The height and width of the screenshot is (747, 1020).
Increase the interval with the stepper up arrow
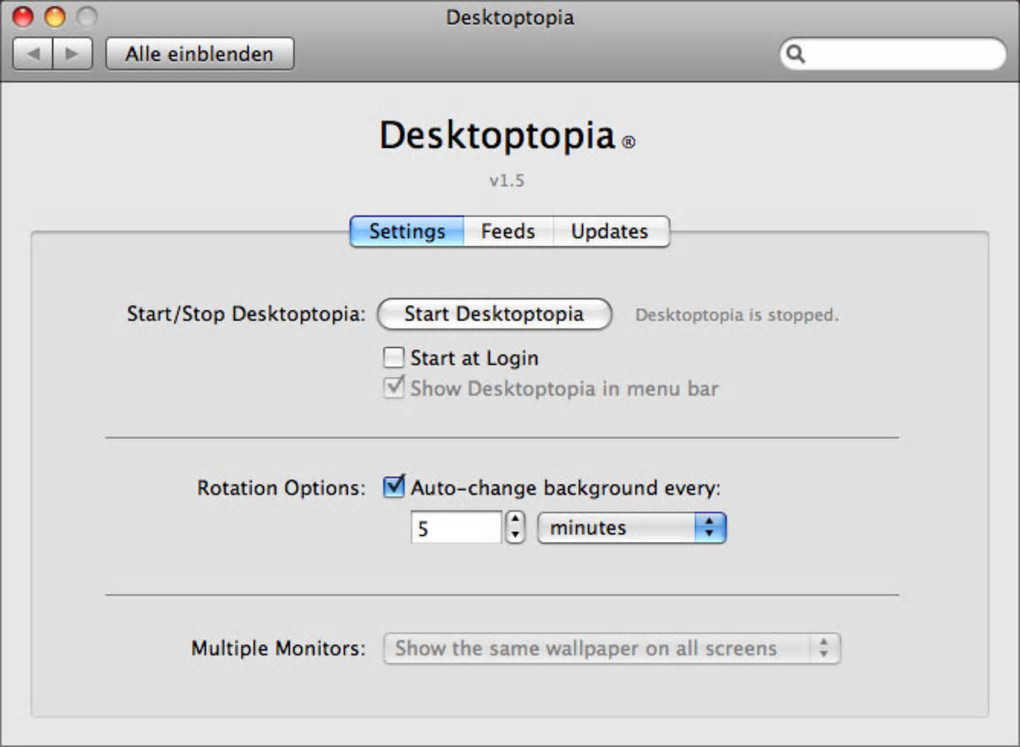[515, 520]
